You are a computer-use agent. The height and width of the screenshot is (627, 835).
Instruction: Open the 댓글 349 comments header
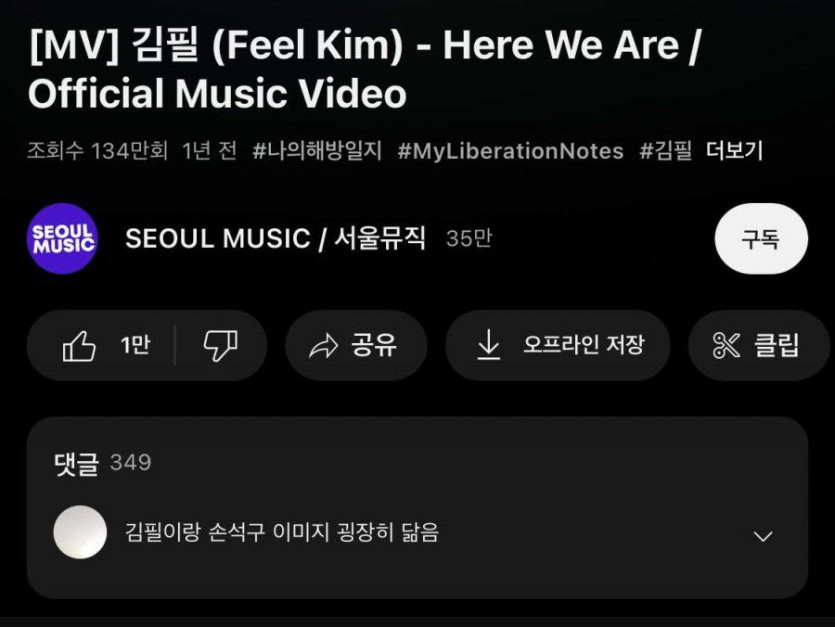[x=103, y=462]
